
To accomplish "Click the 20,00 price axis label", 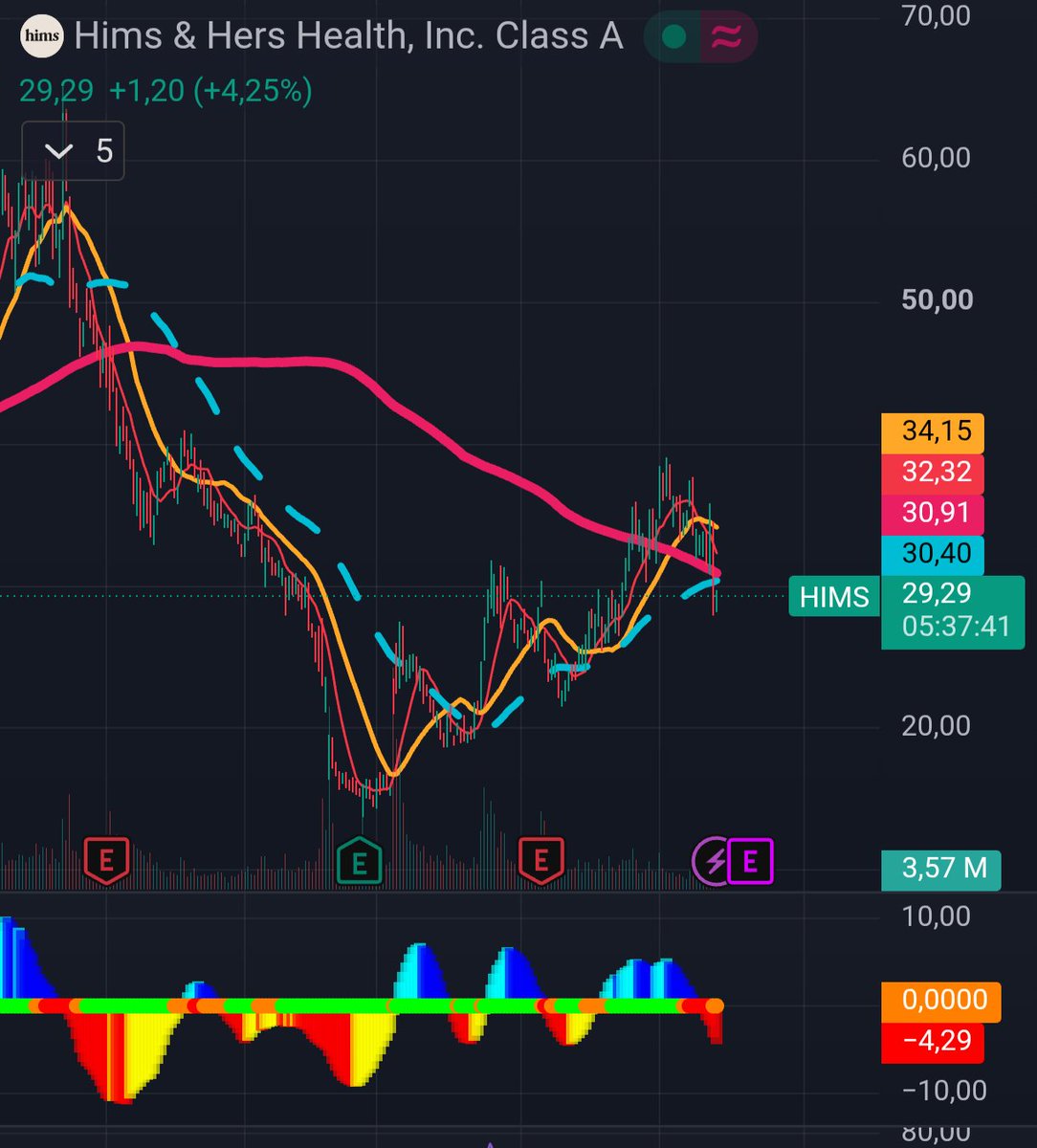I will [x=937, y=725].
